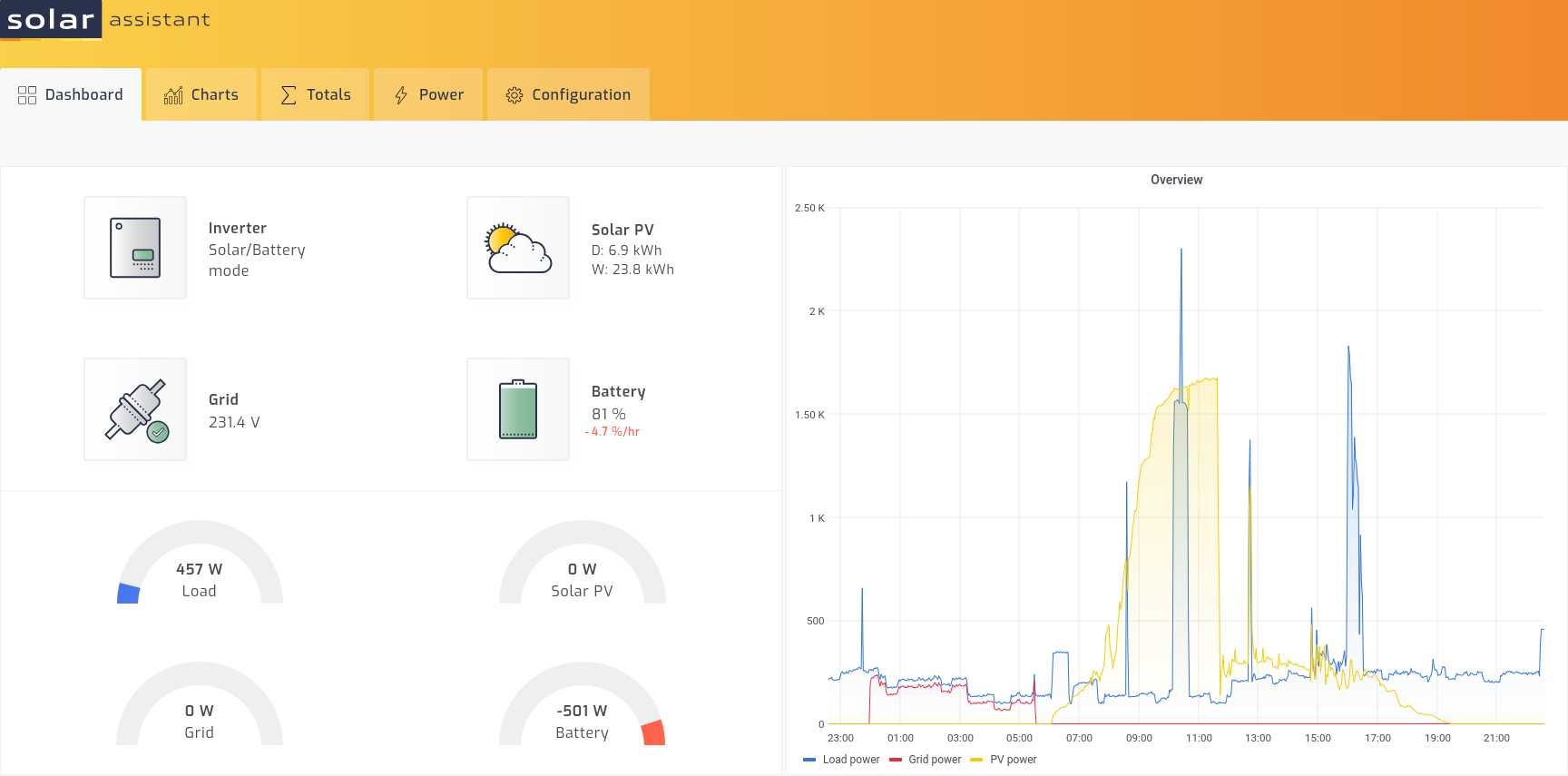Screen dimensions: 1568x776
Task: Click the Grid gauge showing 0 W
Action: click(200, 704)
